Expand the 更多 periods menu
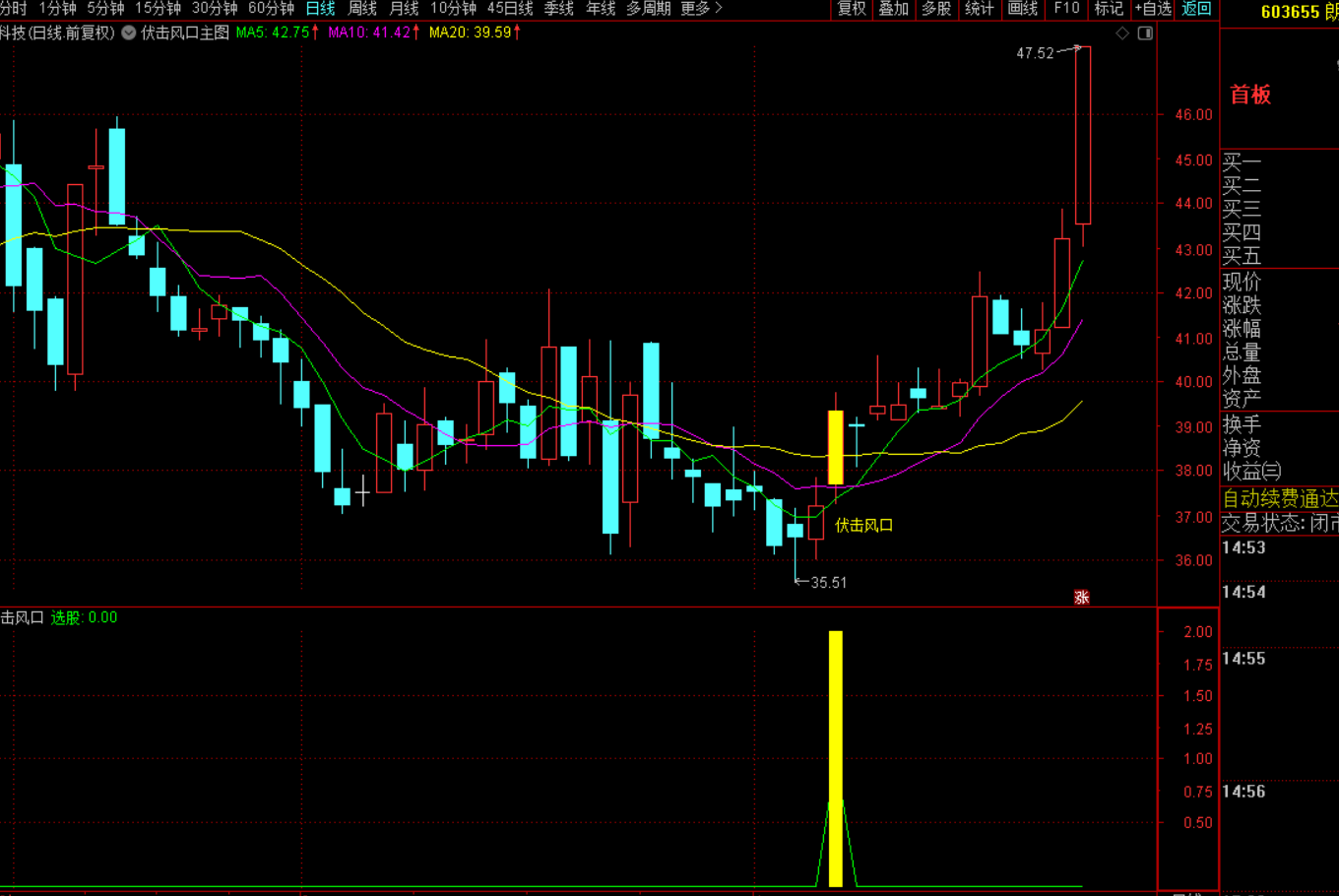 pos(701,9)
